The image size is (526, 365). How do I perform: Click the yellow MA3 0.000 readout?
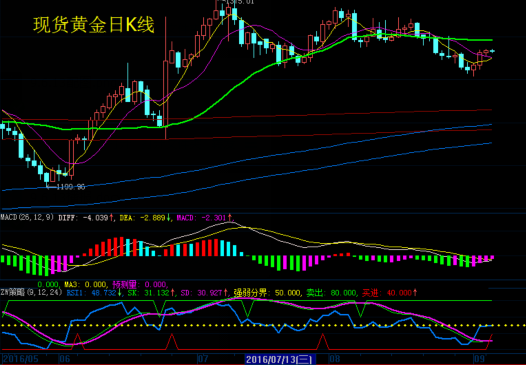pyautogui.click(x=86, y=285)
